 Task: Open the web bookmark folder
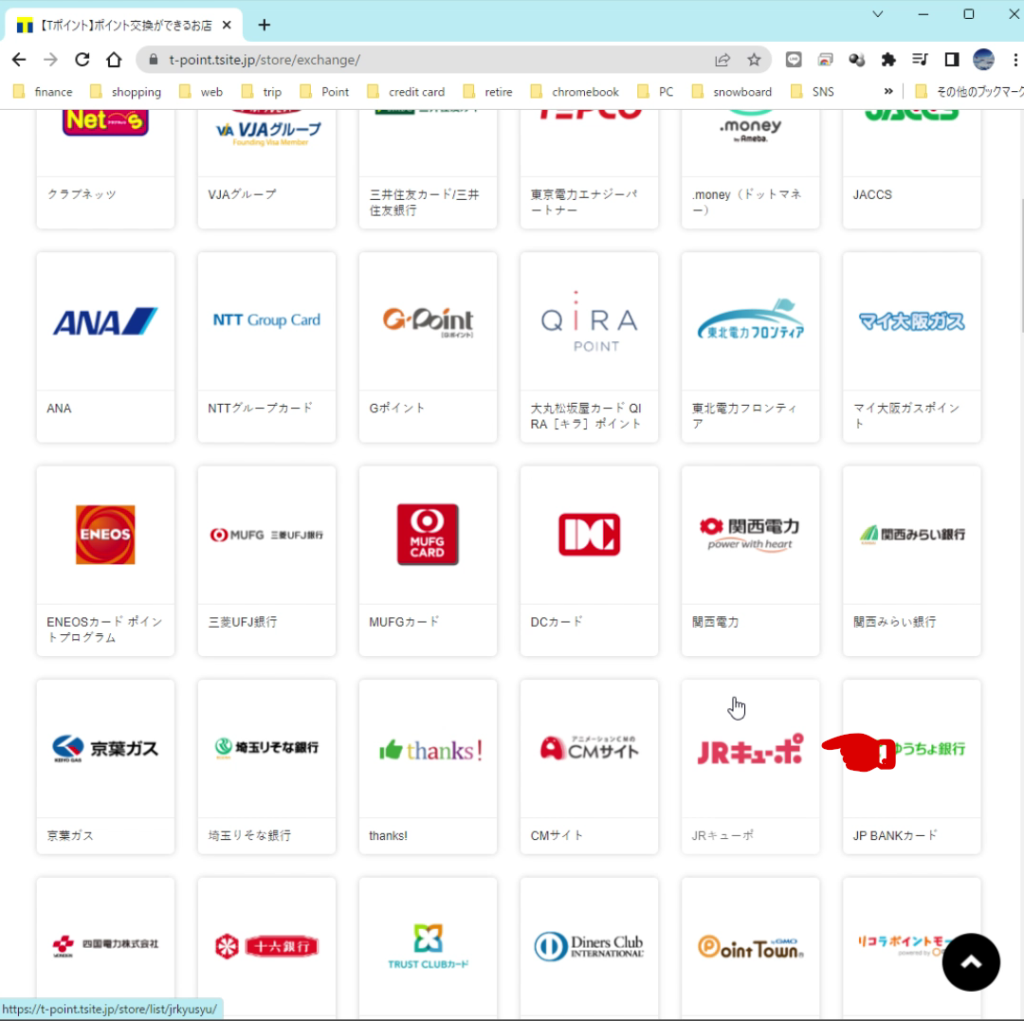point(201,92)
